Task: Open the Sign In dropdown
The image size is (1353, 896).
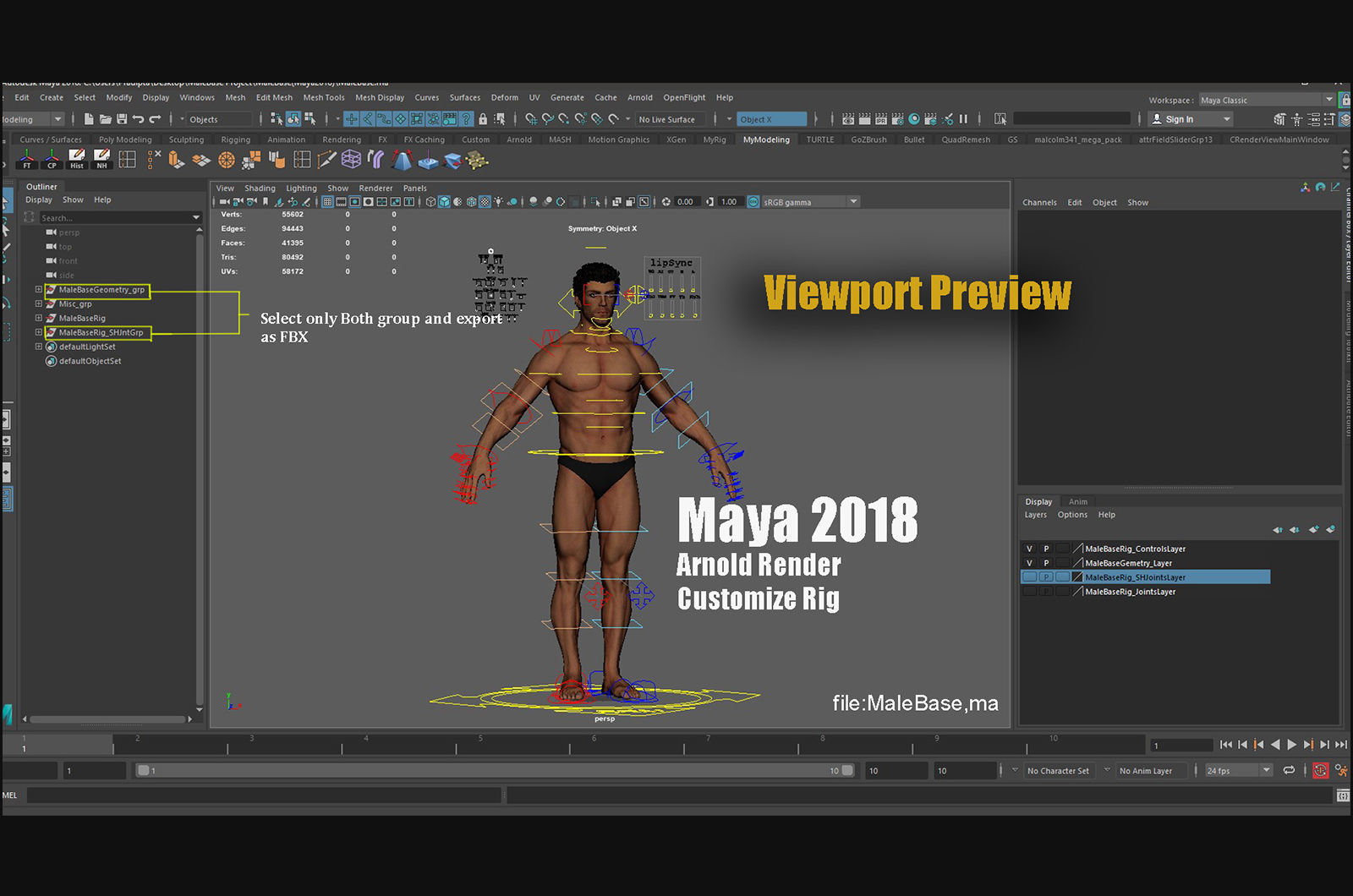Action: pyautogui.click(x=1191, y=119)
